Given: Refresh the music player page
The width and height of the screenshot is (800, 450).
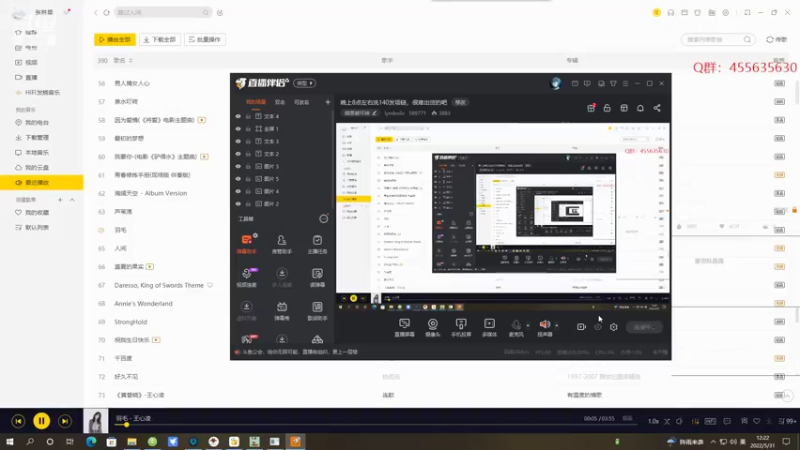Looking at the screenshot, I should (106, 13).
